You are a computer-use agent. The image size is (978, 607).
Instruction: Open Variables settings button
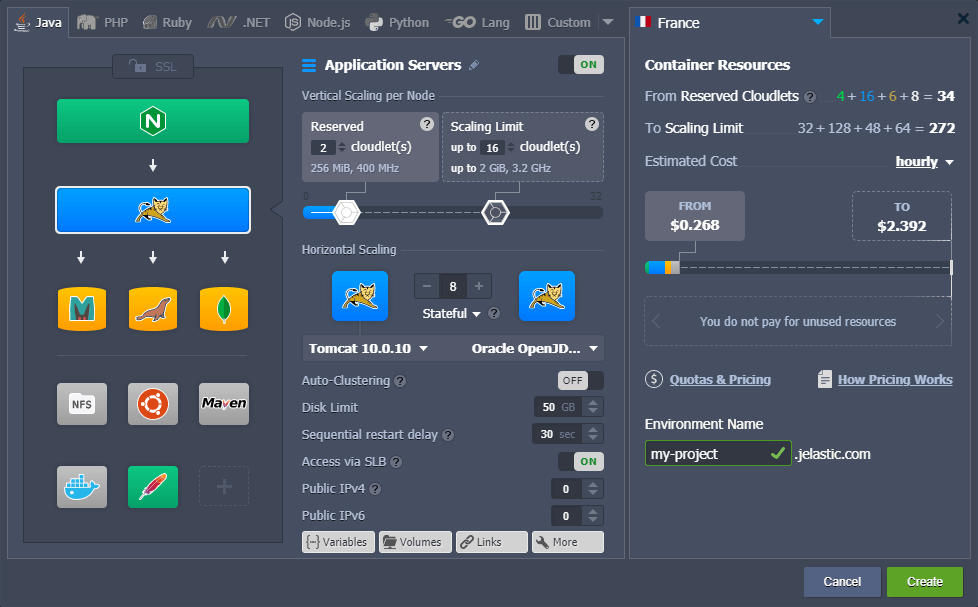coord(339,542)
